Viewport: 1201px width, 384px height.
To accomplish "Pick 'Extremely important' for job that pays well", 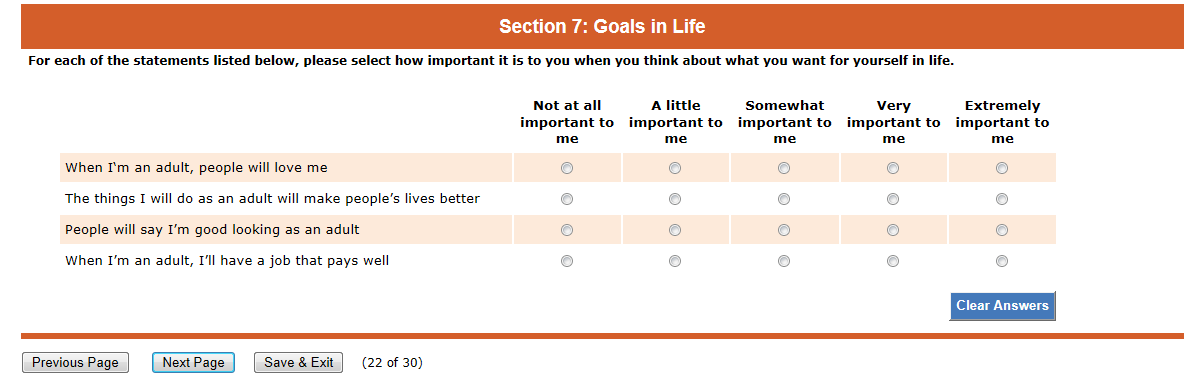I will (x=1002, y=261).
